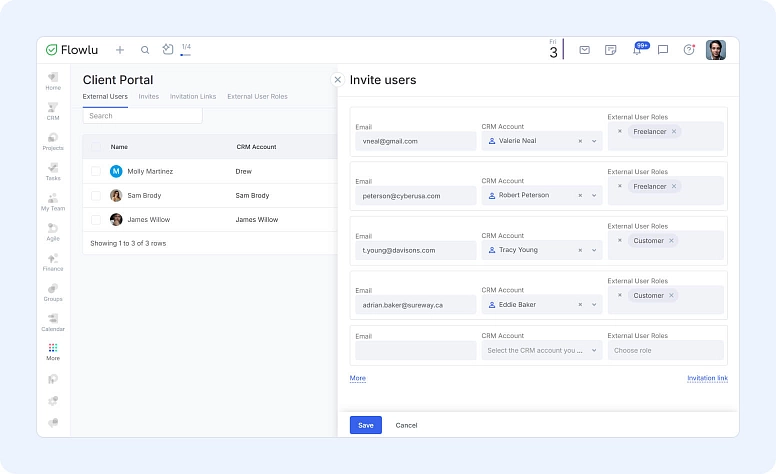The image size is (776, 474).
Task: Switch to External User Roles tab
Action: coord(257,97)
